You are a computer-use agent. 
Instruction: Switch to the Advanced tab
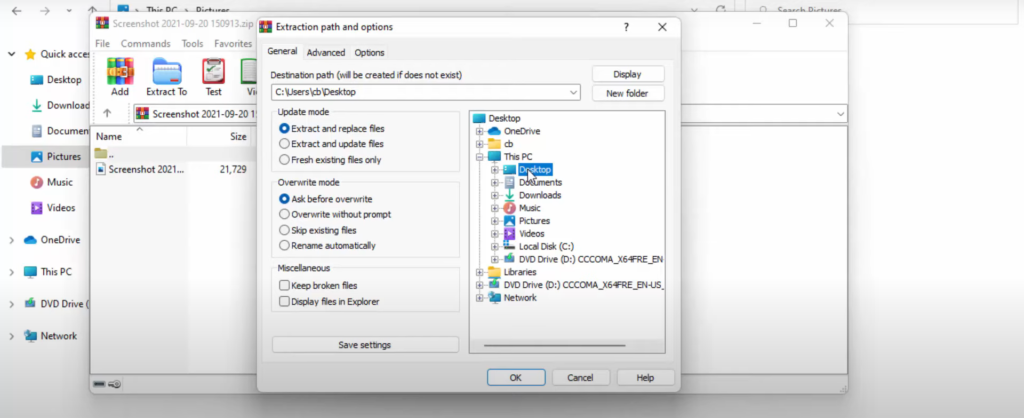326,53
